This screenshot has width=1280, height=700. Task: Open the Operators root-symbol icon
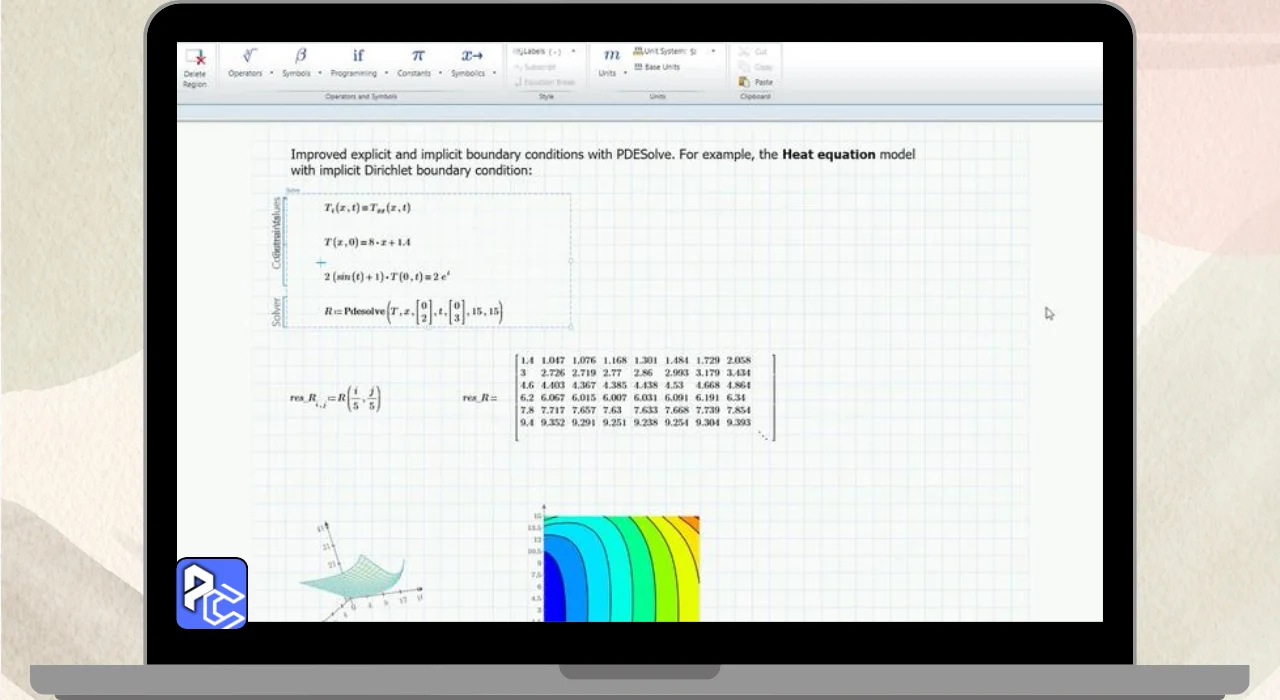250,56
